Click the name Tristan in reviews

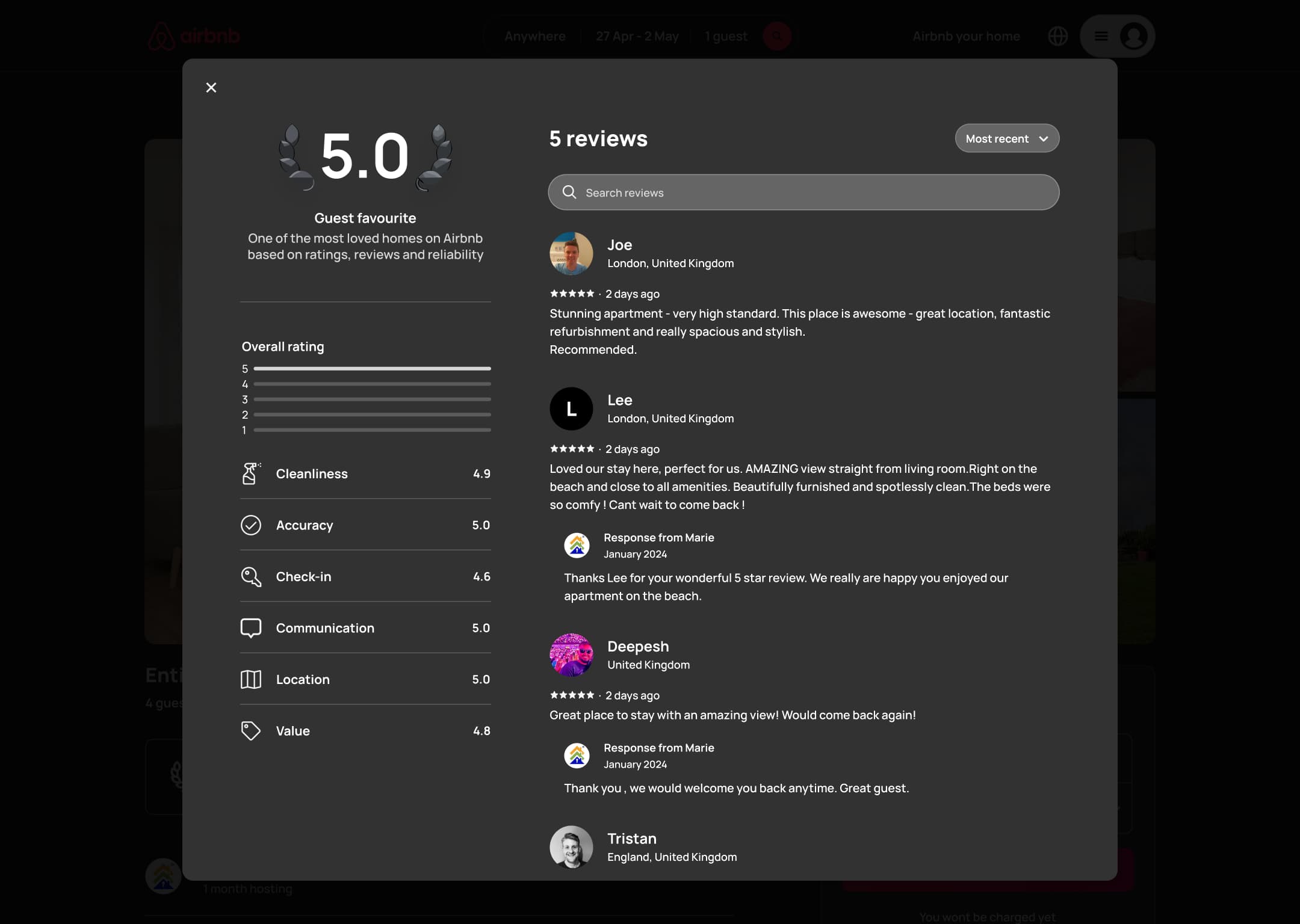(632, 839)
